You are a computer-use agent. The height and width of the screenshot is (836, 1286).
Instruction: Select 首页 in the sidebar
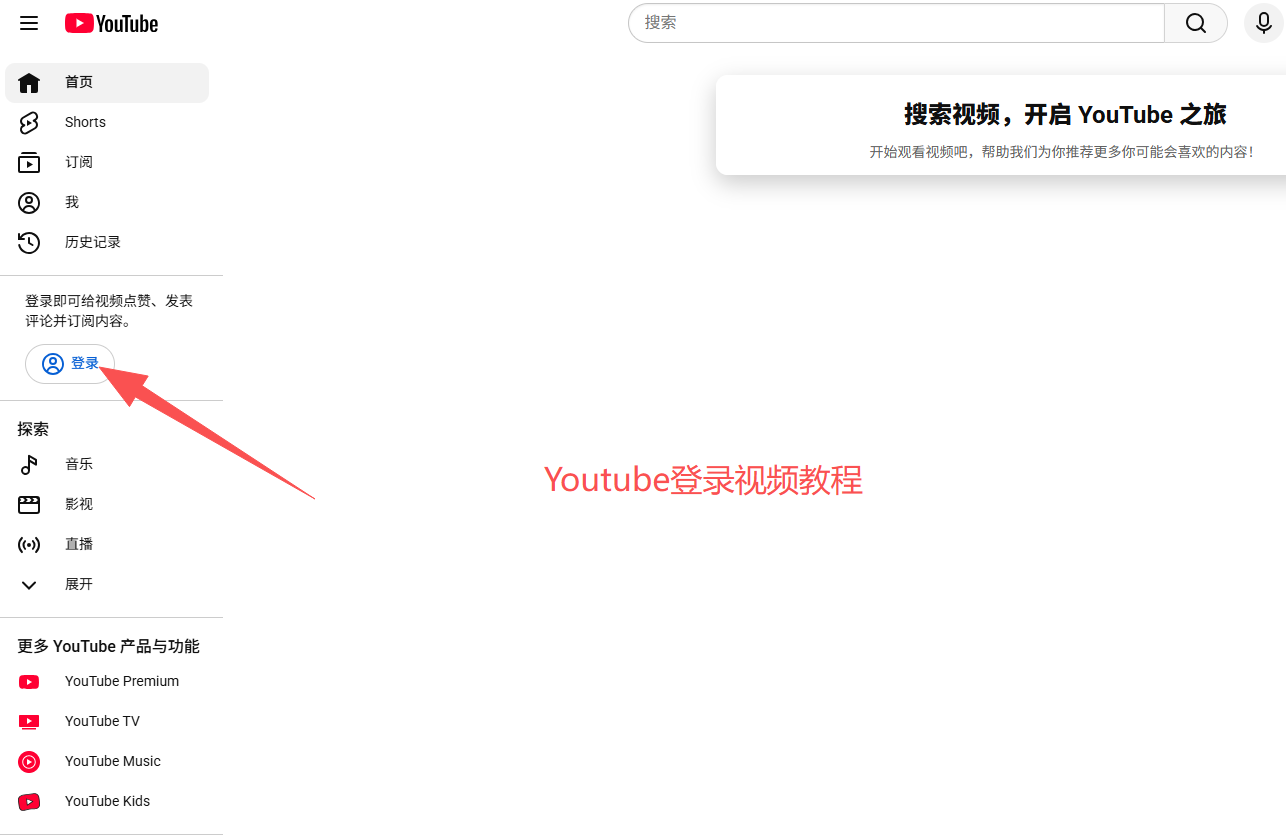click(107, 82)
